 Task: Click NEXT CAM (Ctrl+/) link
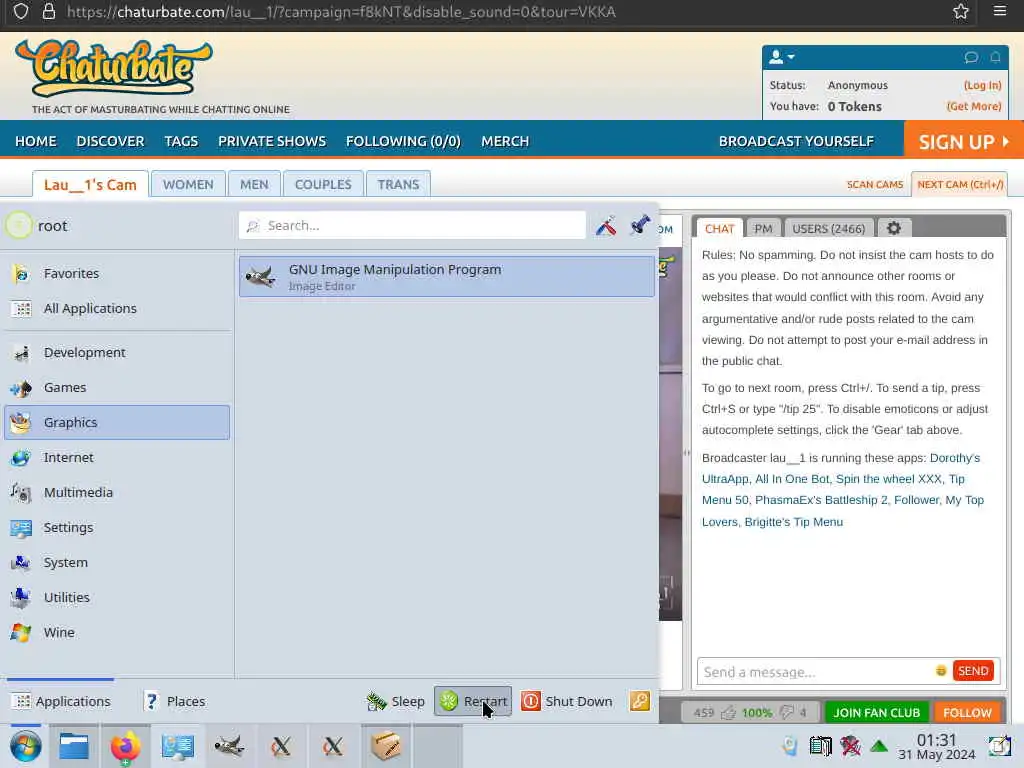959,184
